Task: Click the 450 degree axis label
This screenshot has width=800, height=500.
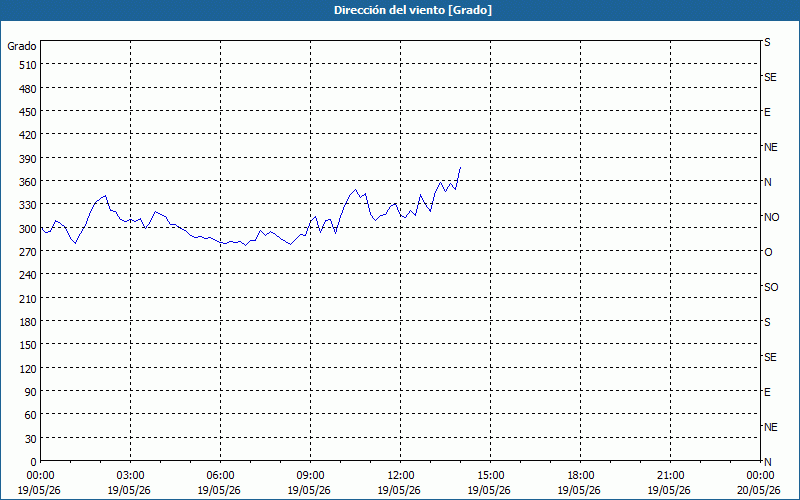Action: pos(28,112)
